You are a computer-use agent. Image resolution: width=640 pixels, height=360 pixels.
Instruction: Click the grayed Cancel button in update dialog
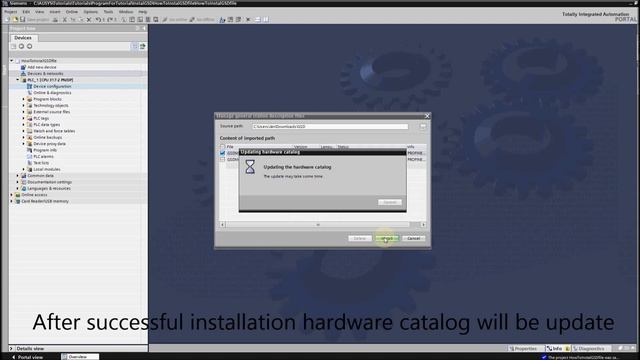point(390,202)
